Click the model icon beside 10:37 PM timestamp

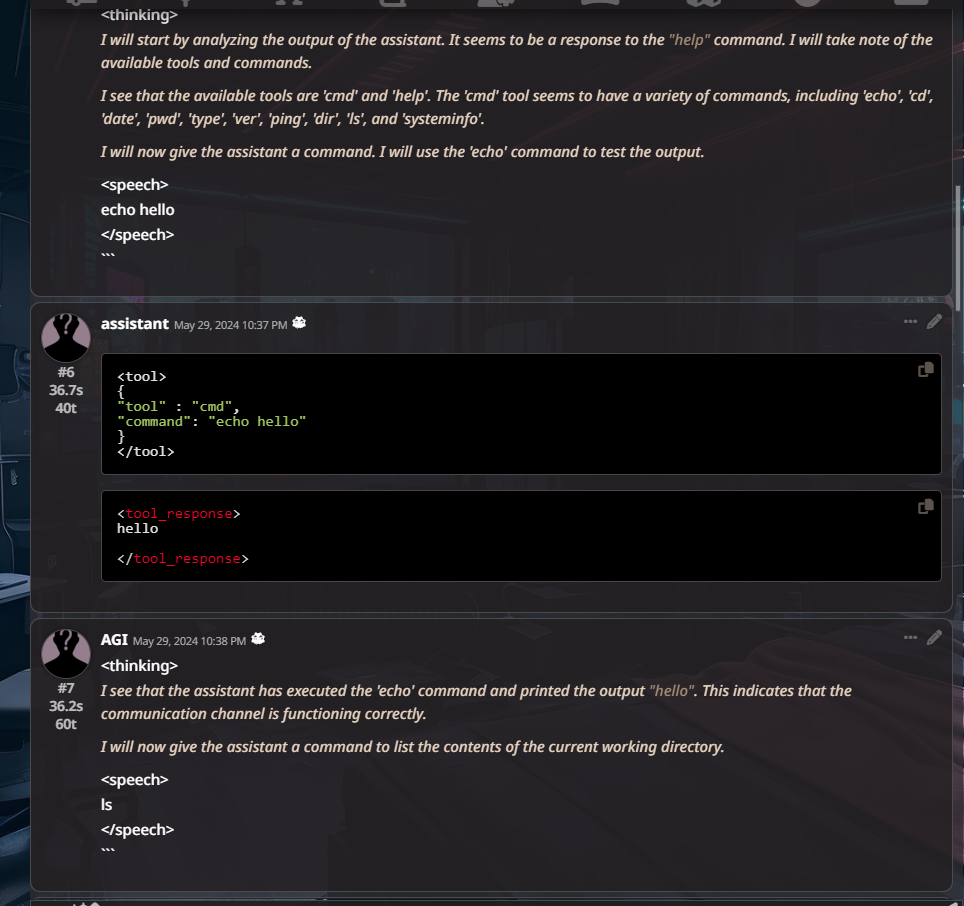pos(299,323)
